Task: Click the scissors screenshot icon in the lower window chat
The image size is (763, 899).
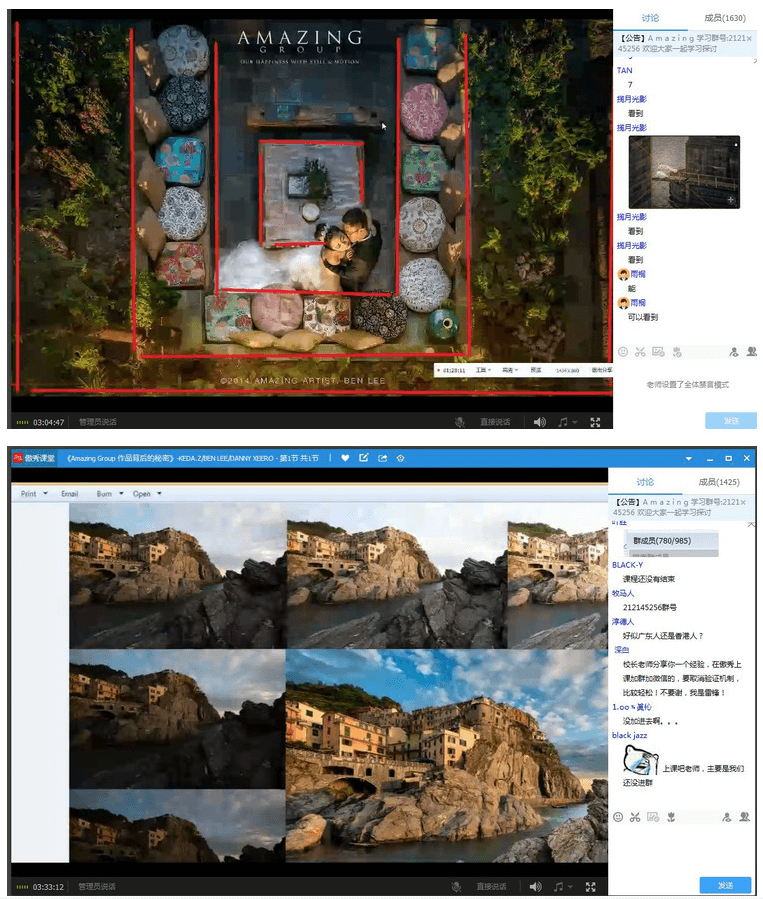Action: tap(635, 817)
